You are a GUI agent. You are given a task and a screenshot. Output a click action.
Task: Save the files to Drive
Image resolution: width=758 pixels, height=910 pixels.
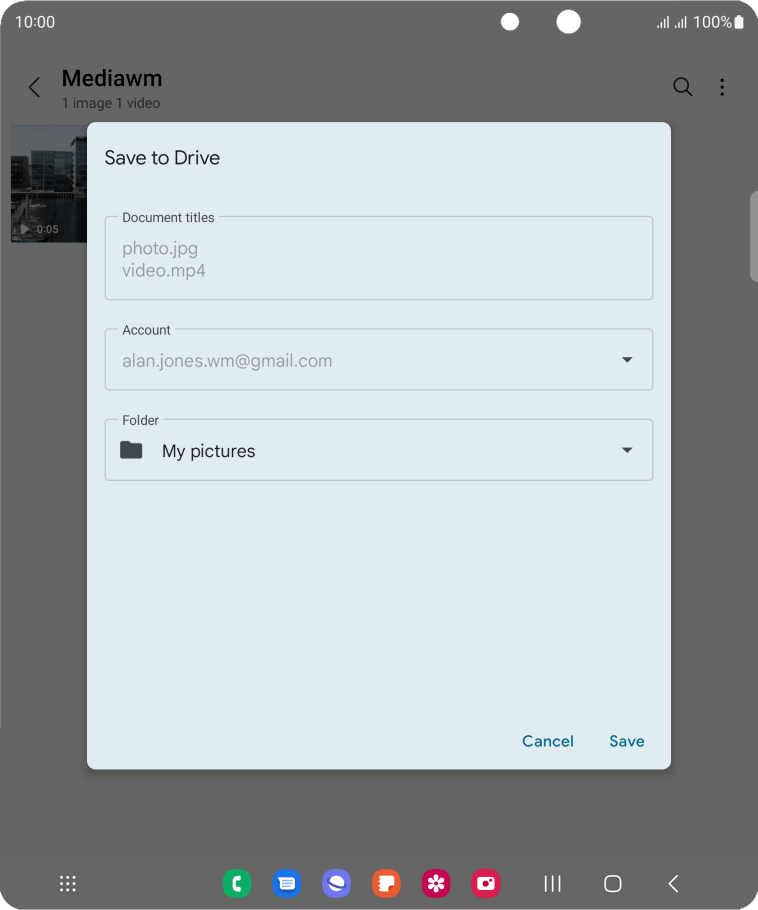click(627, 741)
